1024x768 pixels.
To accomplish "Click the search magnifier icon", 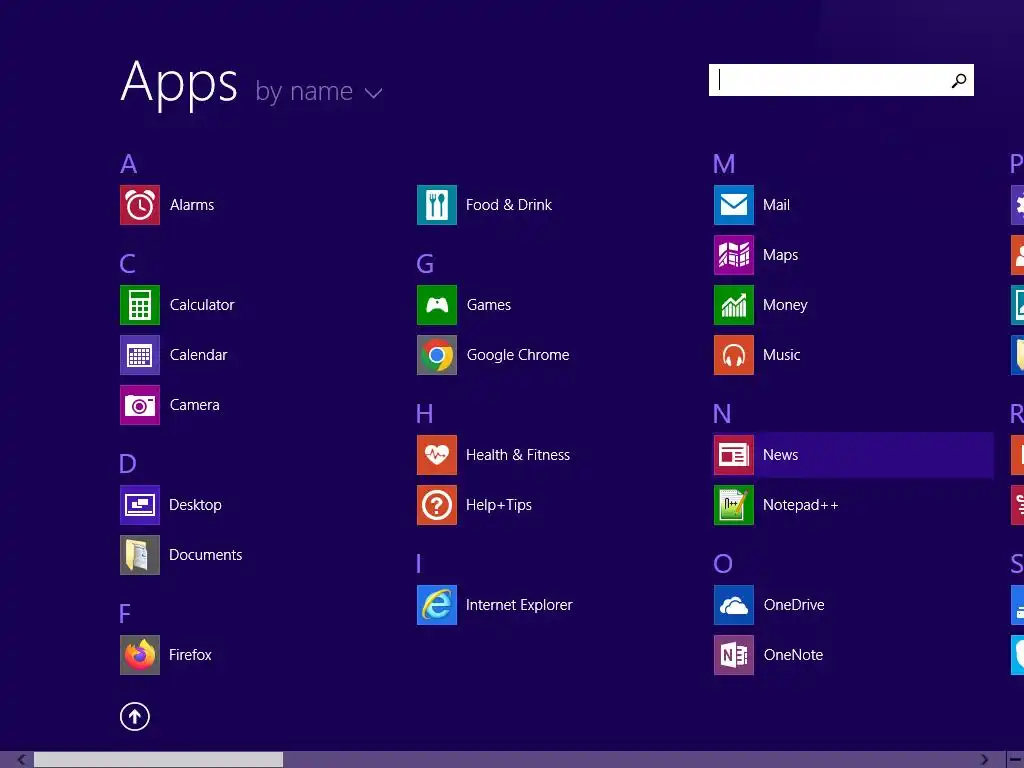I will (x=959, y=80).
